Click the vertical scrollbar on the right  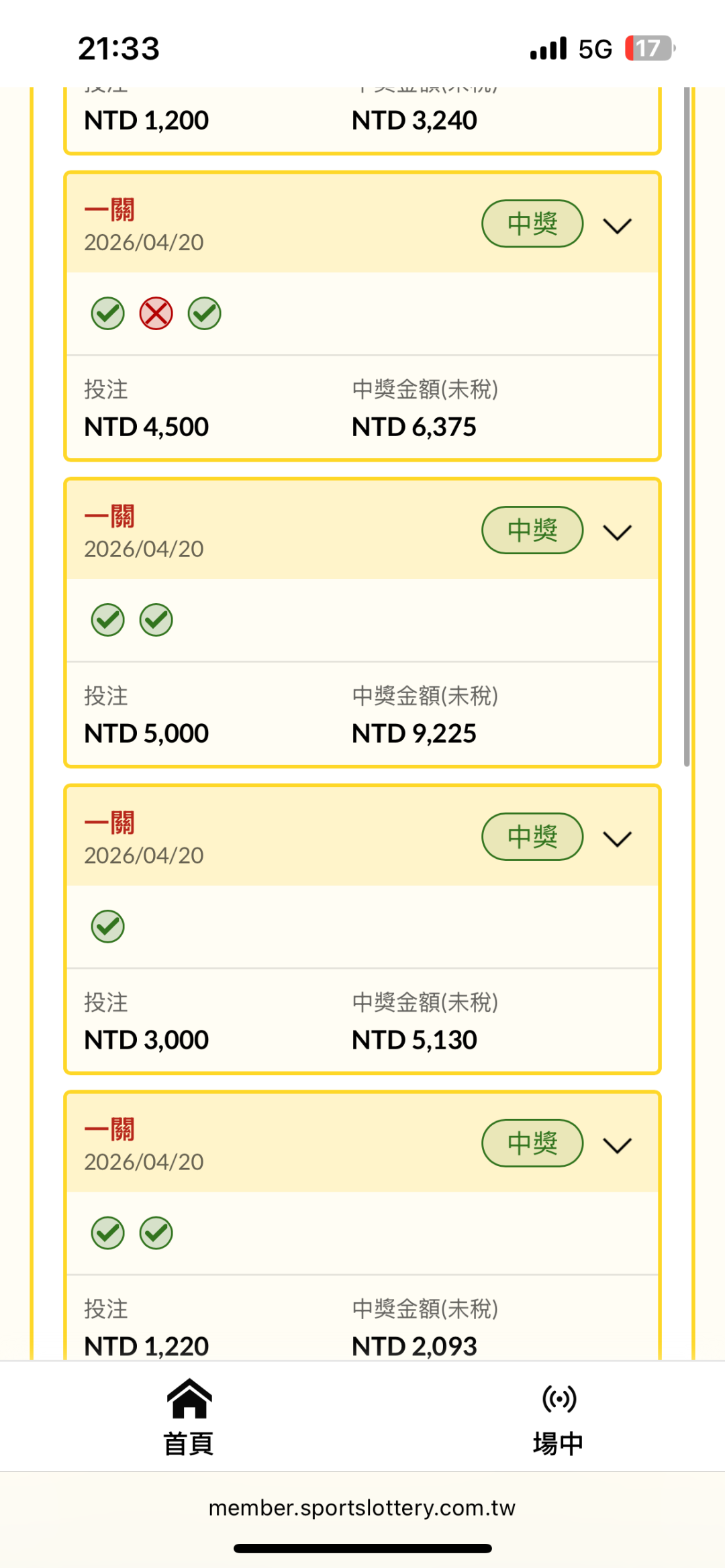click(687, 429)
